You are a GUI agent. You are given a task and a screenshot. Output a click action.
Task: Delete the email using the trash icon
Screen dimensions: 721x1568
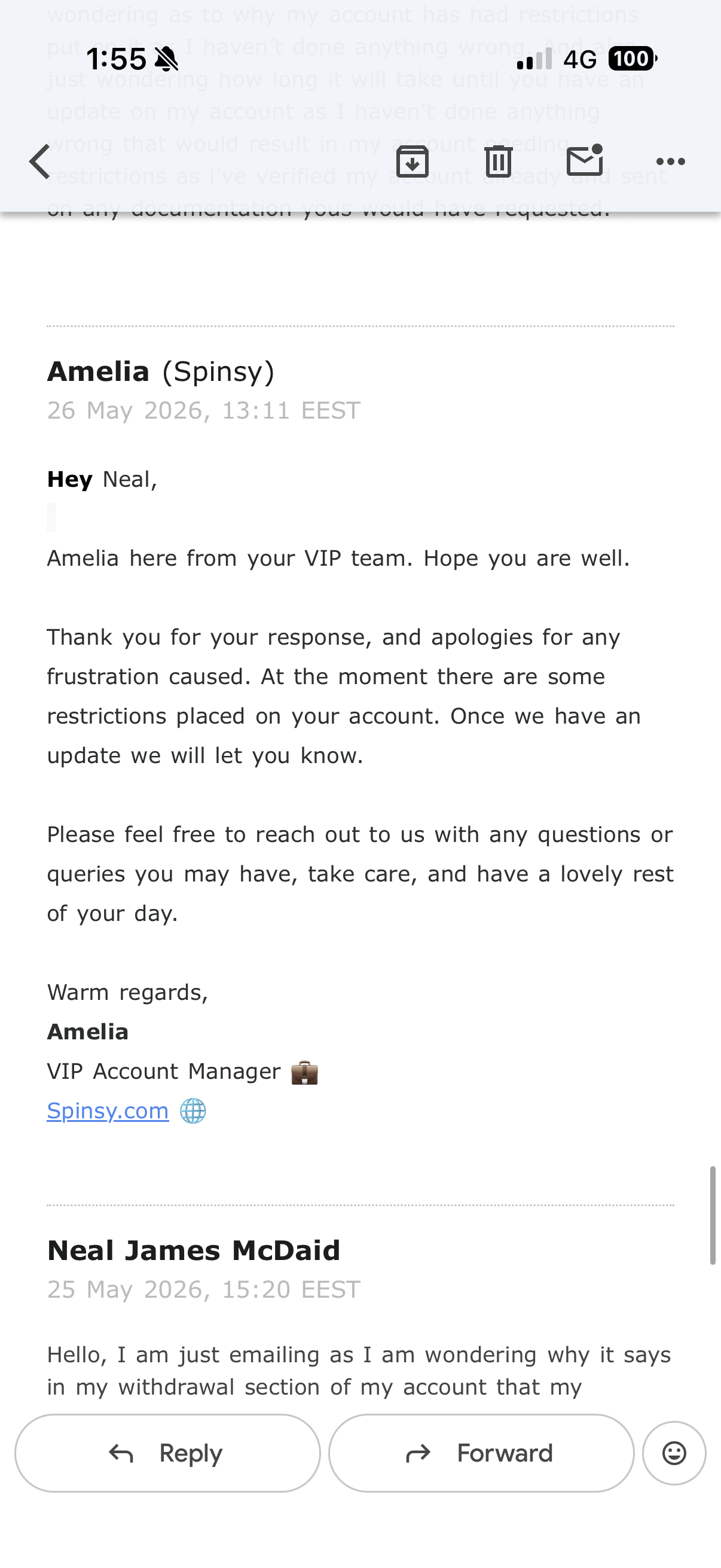(x=499, y=161)
